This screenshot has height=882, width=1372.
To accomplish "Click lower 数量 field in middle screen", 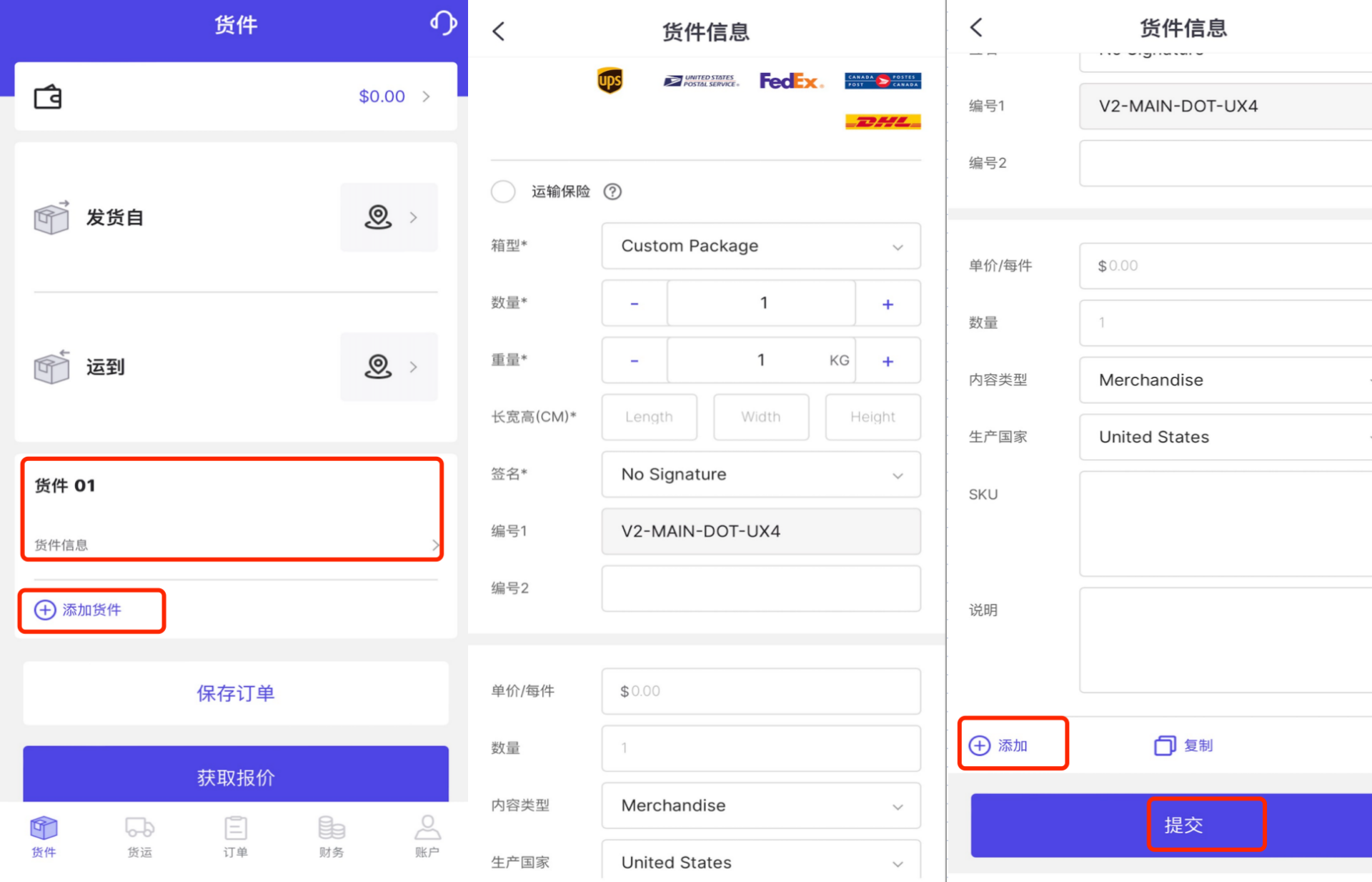I will click(761, 748).
